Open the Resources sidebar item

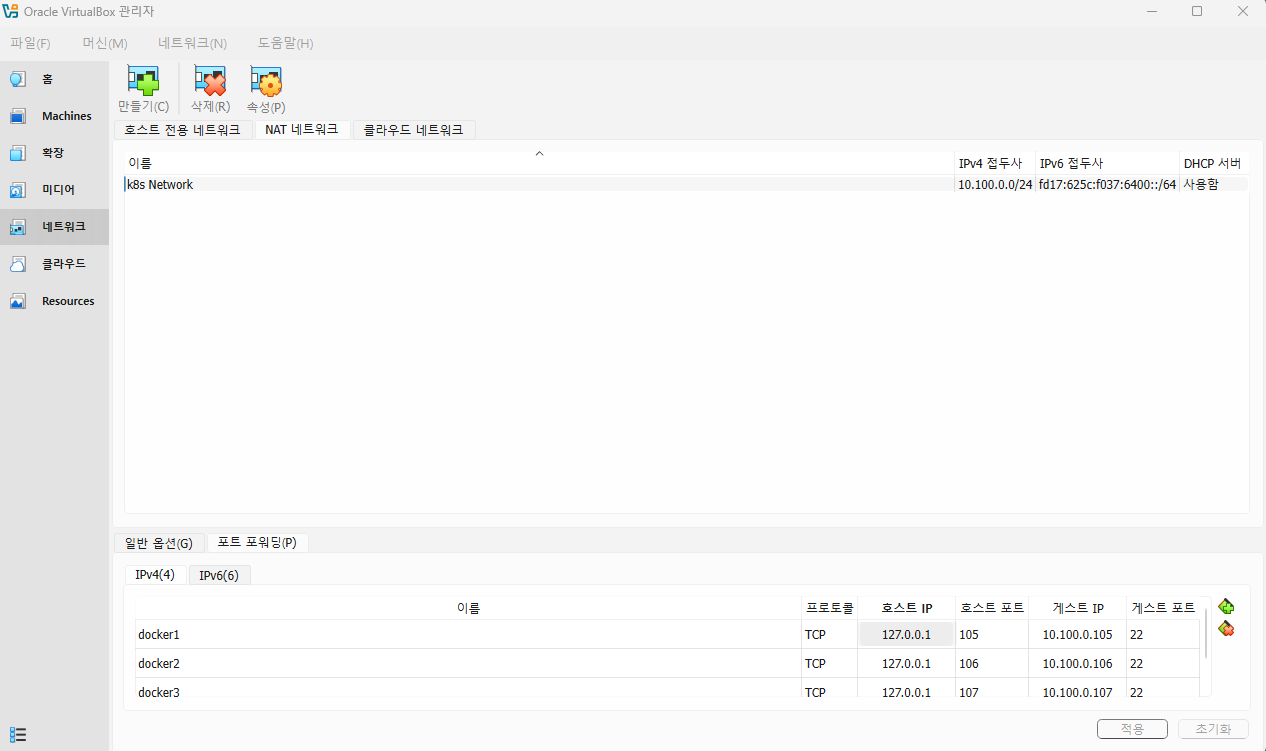[x=54, y=301]
